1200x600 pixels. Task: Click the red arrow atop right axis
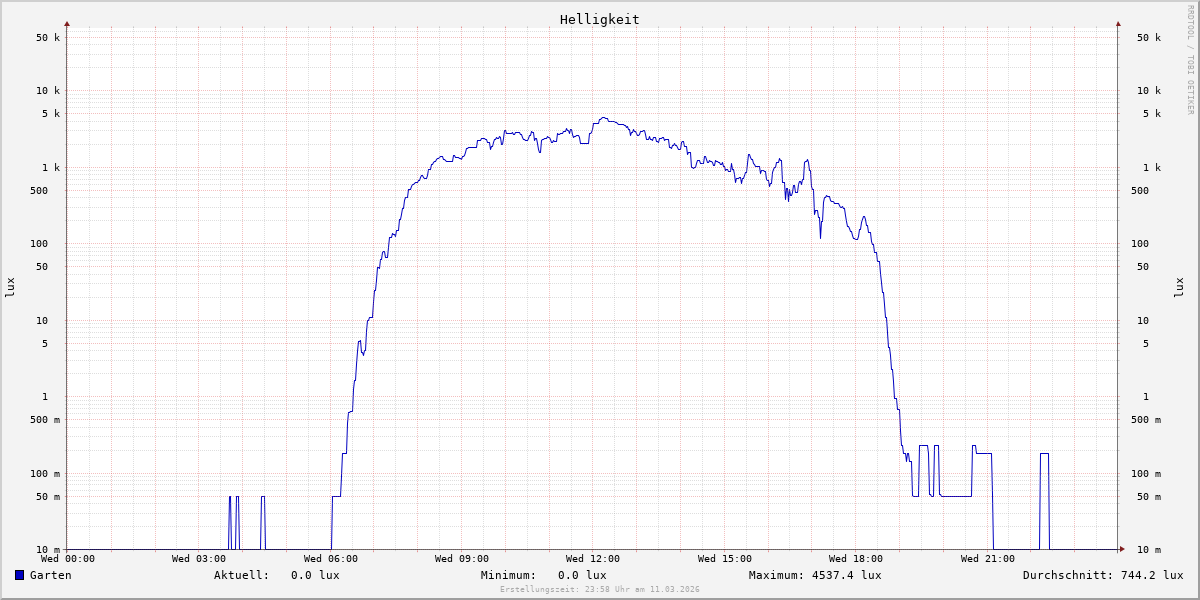tap(1118, 23)
